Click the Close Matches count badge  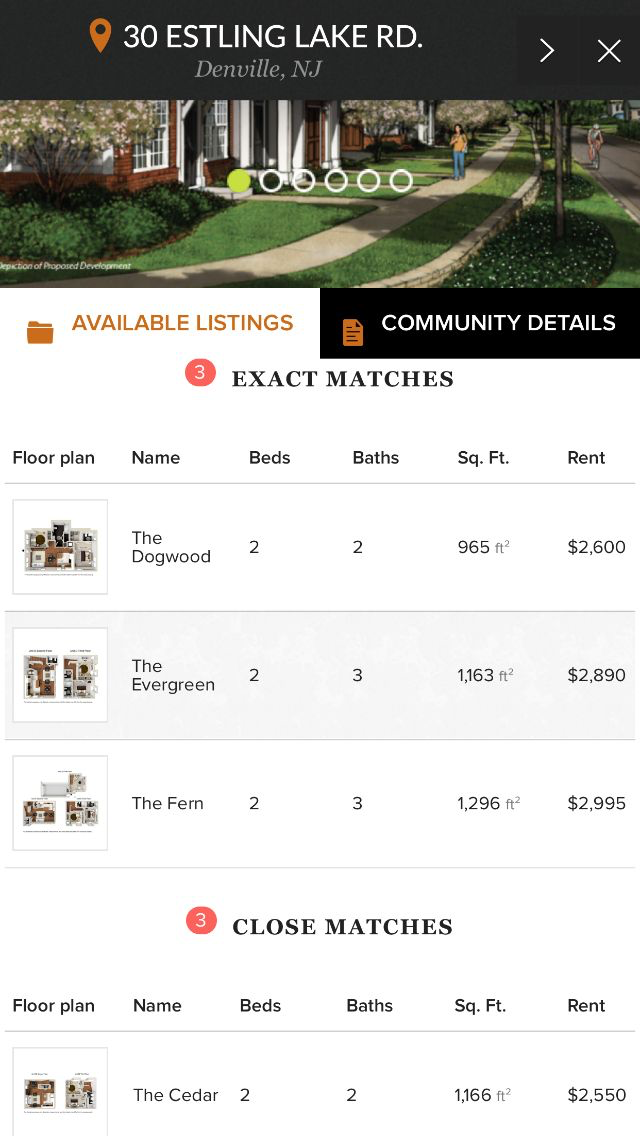tap(200, 920)
